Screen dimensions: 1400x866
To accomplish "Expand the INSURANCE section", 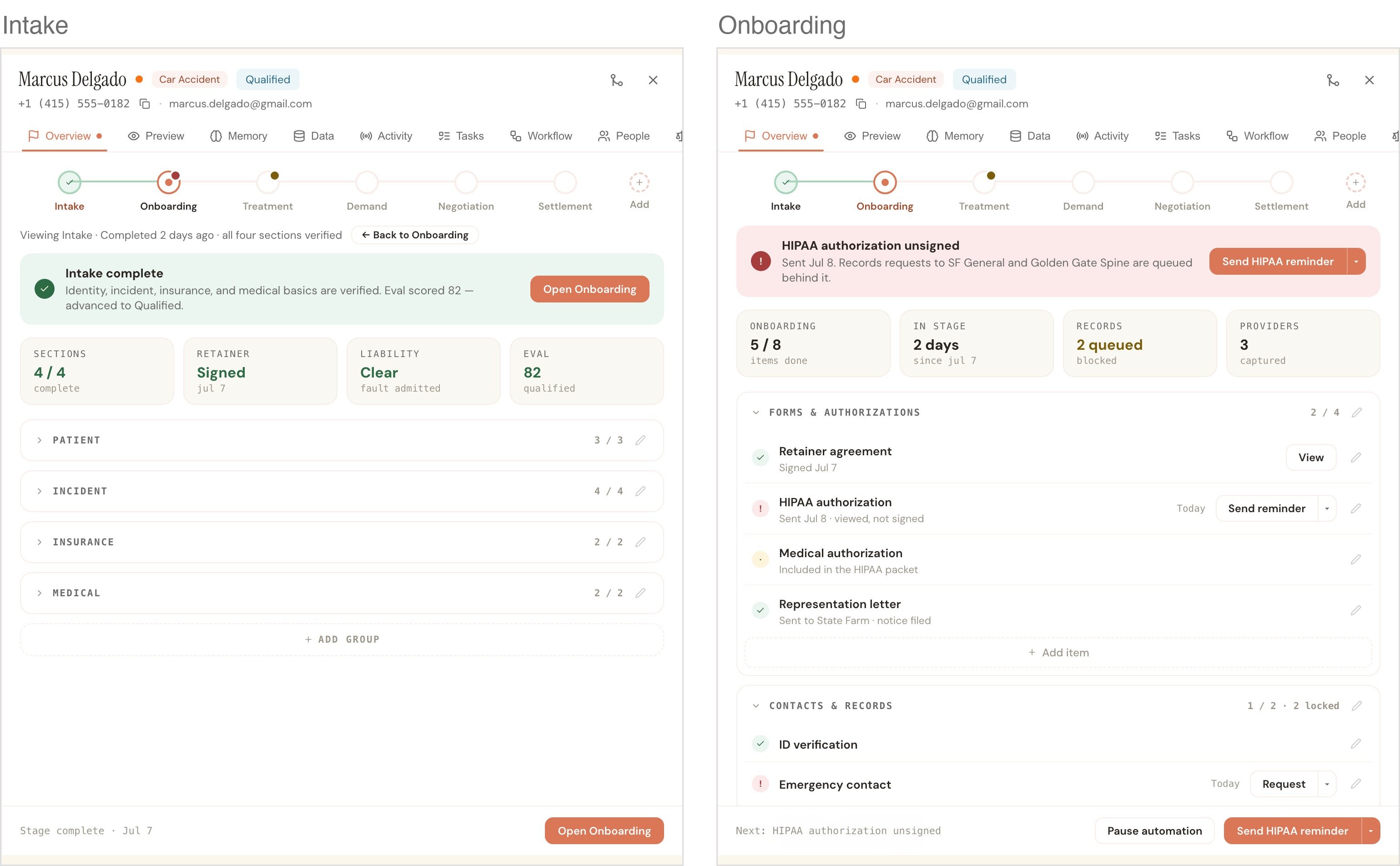I will (x=40, y=542).
